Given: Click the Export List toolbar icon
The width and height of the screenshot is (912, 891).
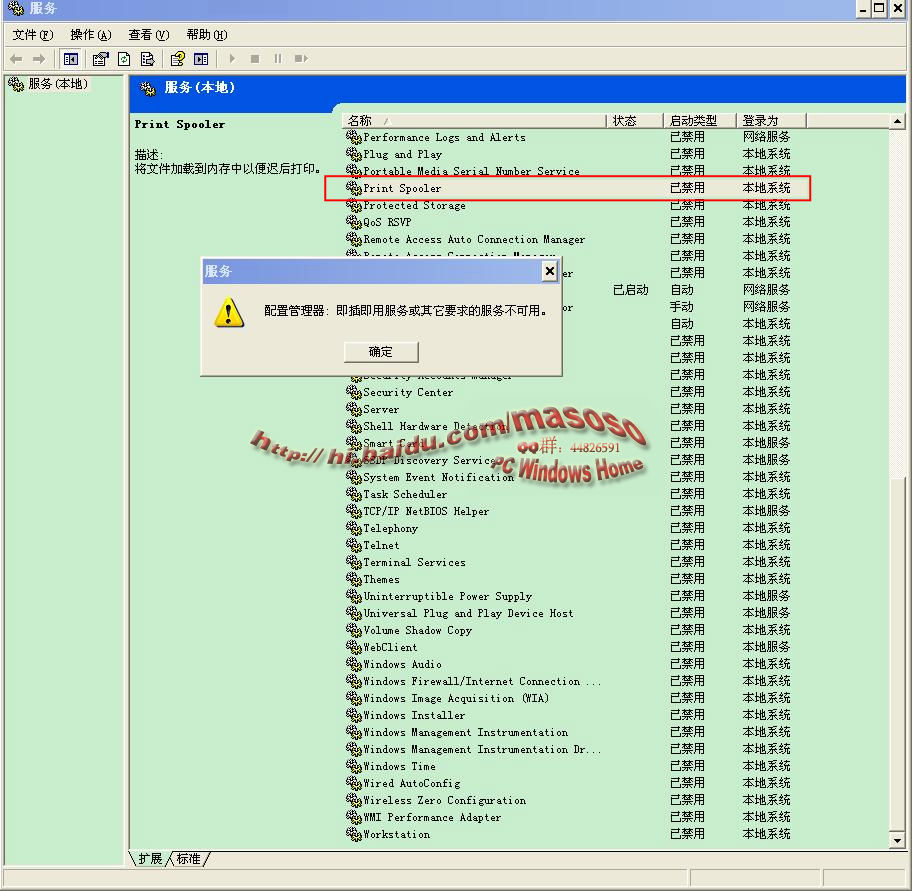Looking at the screenshot, I should (x=148, y=59).
